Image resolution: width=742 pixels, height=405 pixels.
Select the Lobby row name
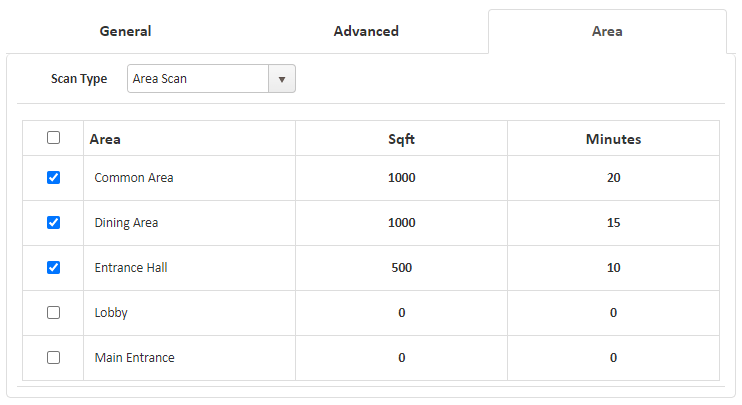[x=111, y=313]
